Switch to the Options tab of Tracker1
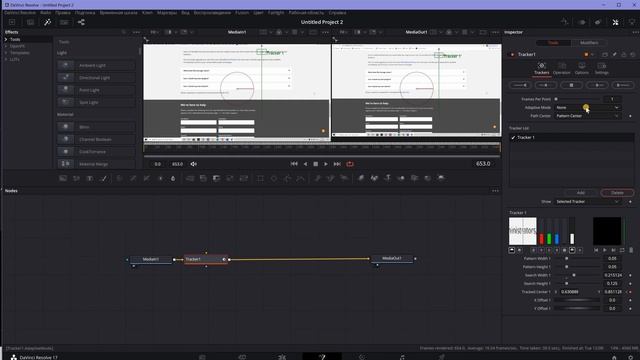Screen dimensions: 640x360 click(582, 69)
